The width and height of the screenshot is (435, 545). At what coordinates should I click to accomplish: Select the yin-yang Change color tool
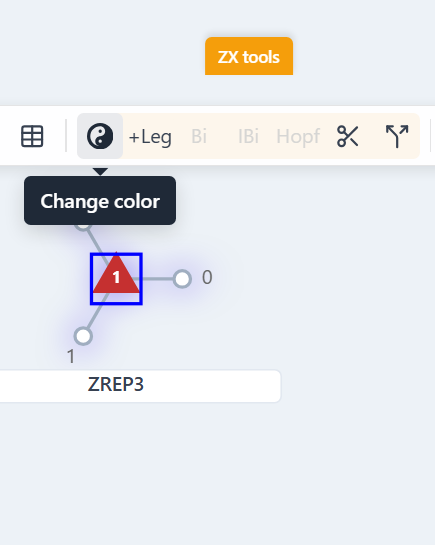tap(100, 136)
